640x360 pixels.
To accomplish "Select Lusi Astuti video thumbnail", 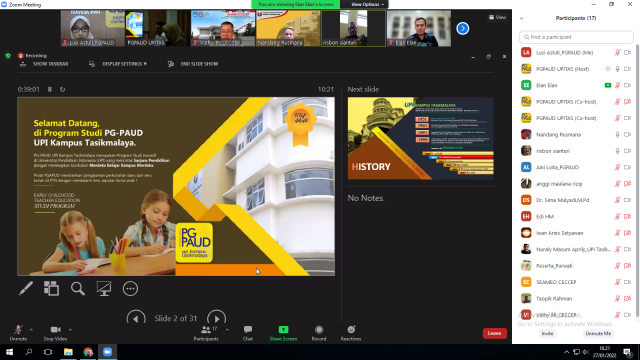I will coord(93,28).
